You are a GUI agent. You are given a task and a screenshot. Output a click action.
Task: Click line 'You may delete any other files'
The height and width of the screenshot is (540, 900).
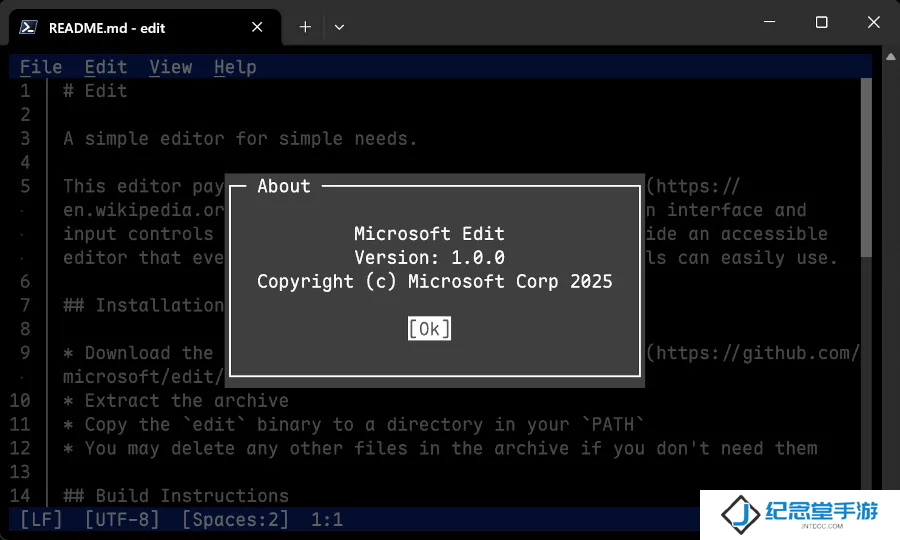click(440, 448)
